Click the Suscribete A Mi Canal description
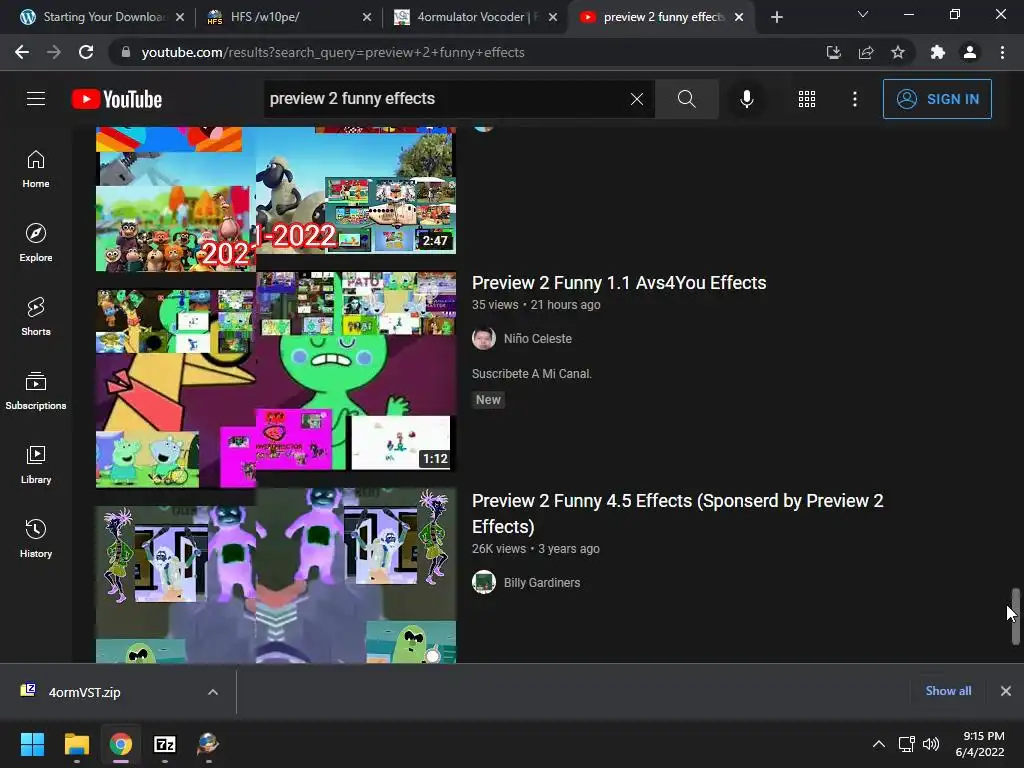Viewport: 1024px width, 768px height. pyautogui.click(x=532, y=374)
